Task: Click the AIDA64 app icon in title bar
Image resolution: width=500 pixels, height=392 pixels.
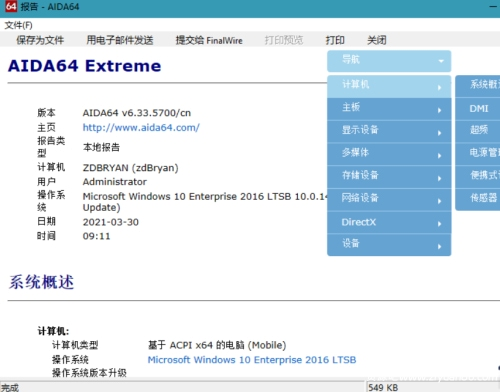Action: 11,6
